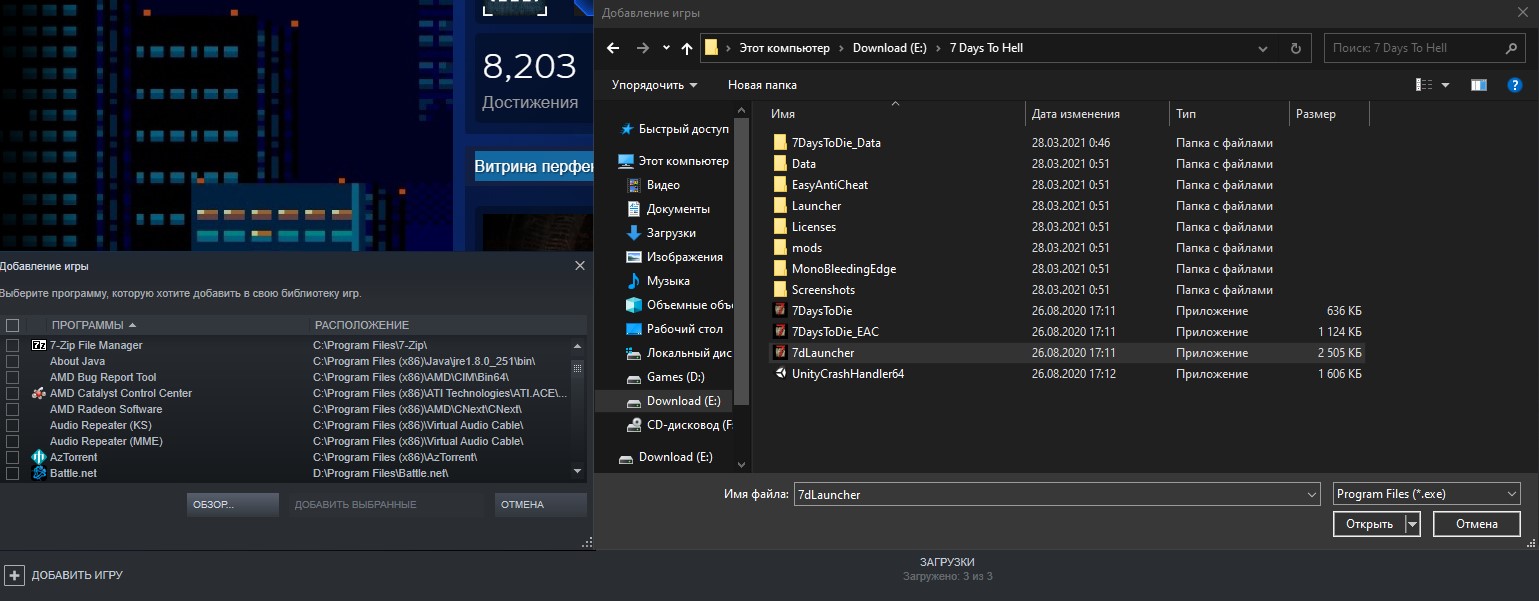The width and height of the screenshot is (1539, 601).
Task: Sort files by Дата изменения column
Action: click(x=1075, y=114)
